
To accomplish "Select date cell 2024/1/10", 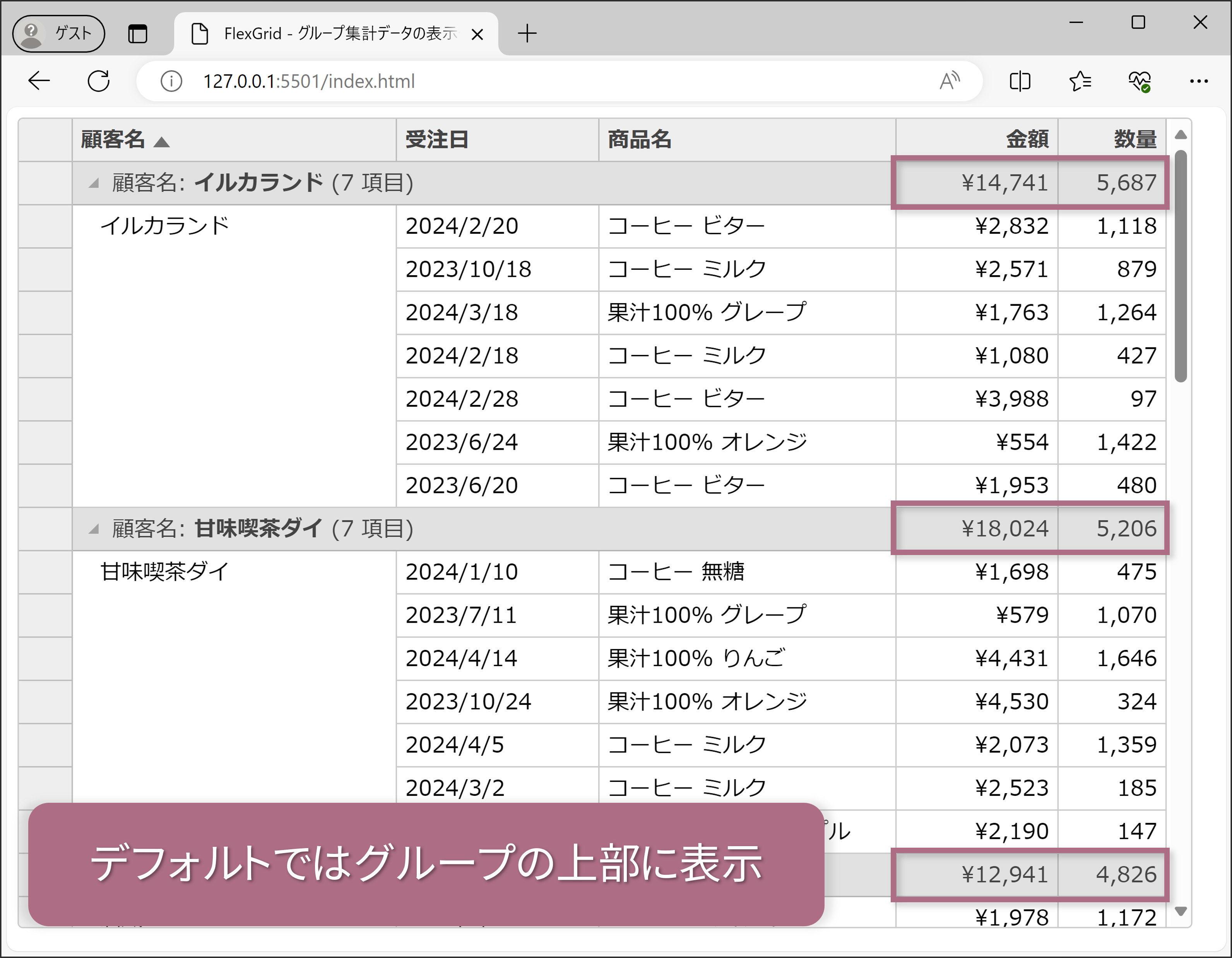I will [x=498, y=572].
